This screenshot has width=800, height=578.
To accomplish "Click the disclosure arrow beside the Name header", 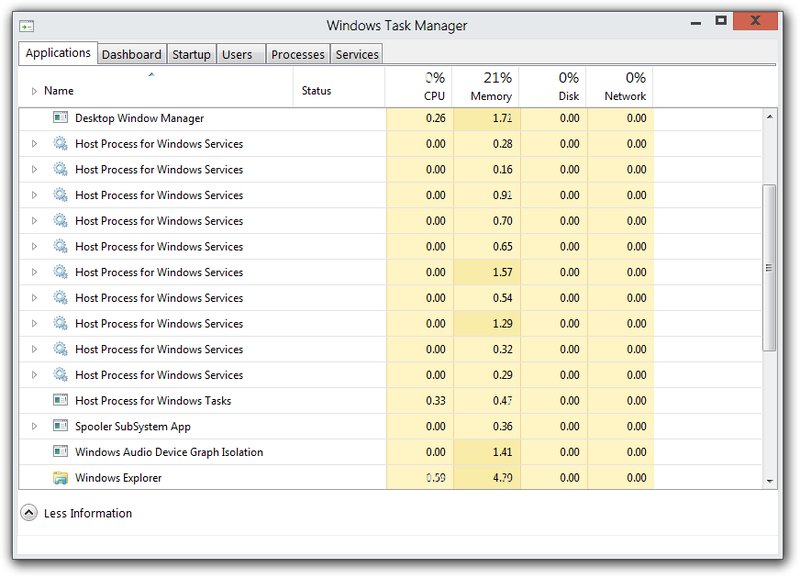I will (x=32, y=90).
